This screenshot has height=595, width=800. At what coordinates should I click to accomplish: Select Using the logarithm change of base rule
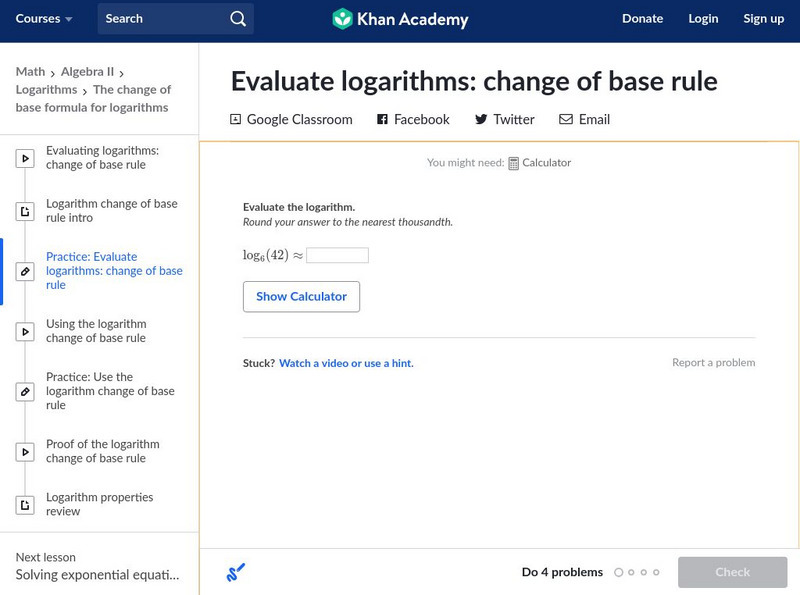(96, 331)
